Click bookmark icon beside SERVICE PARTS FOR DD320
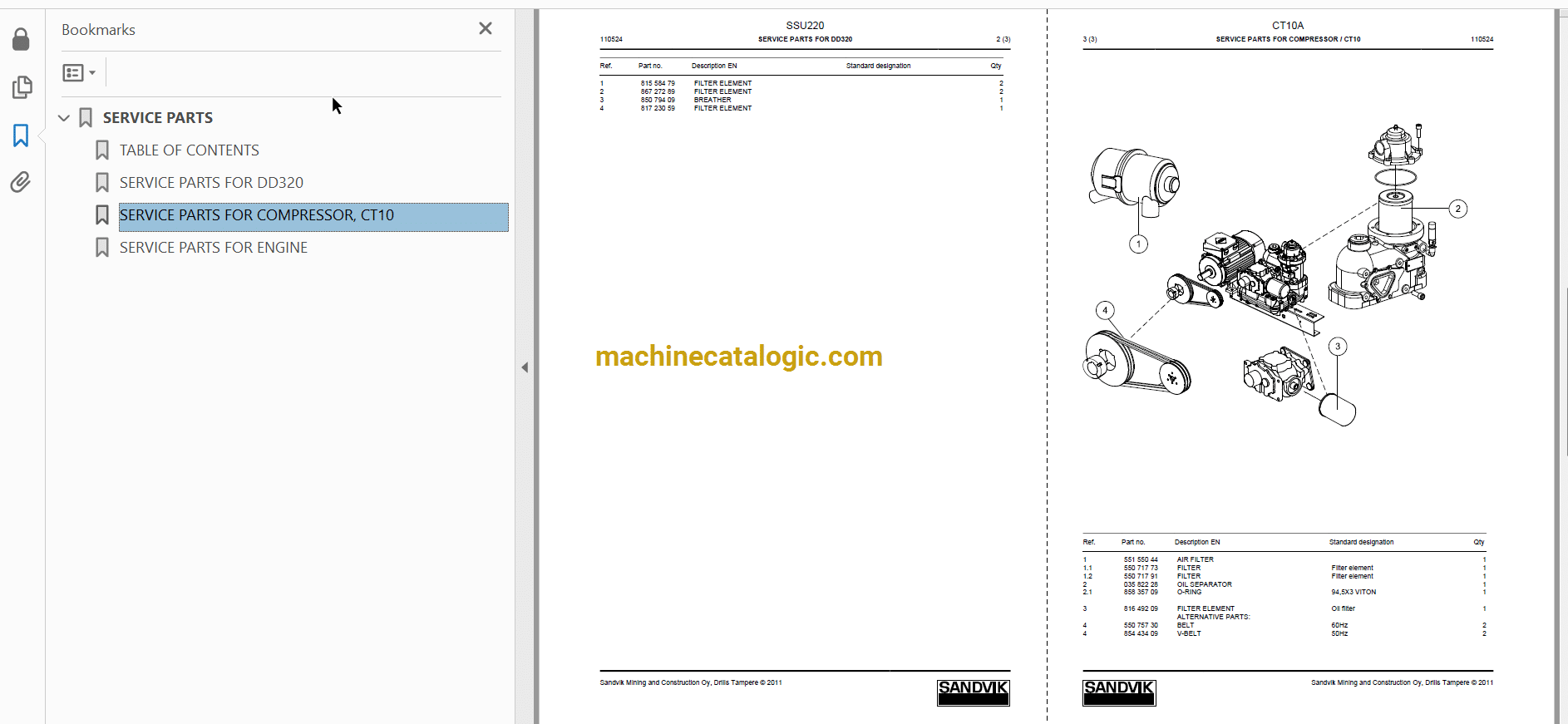Screen dimensions: 1568x724 pos(102,183)
